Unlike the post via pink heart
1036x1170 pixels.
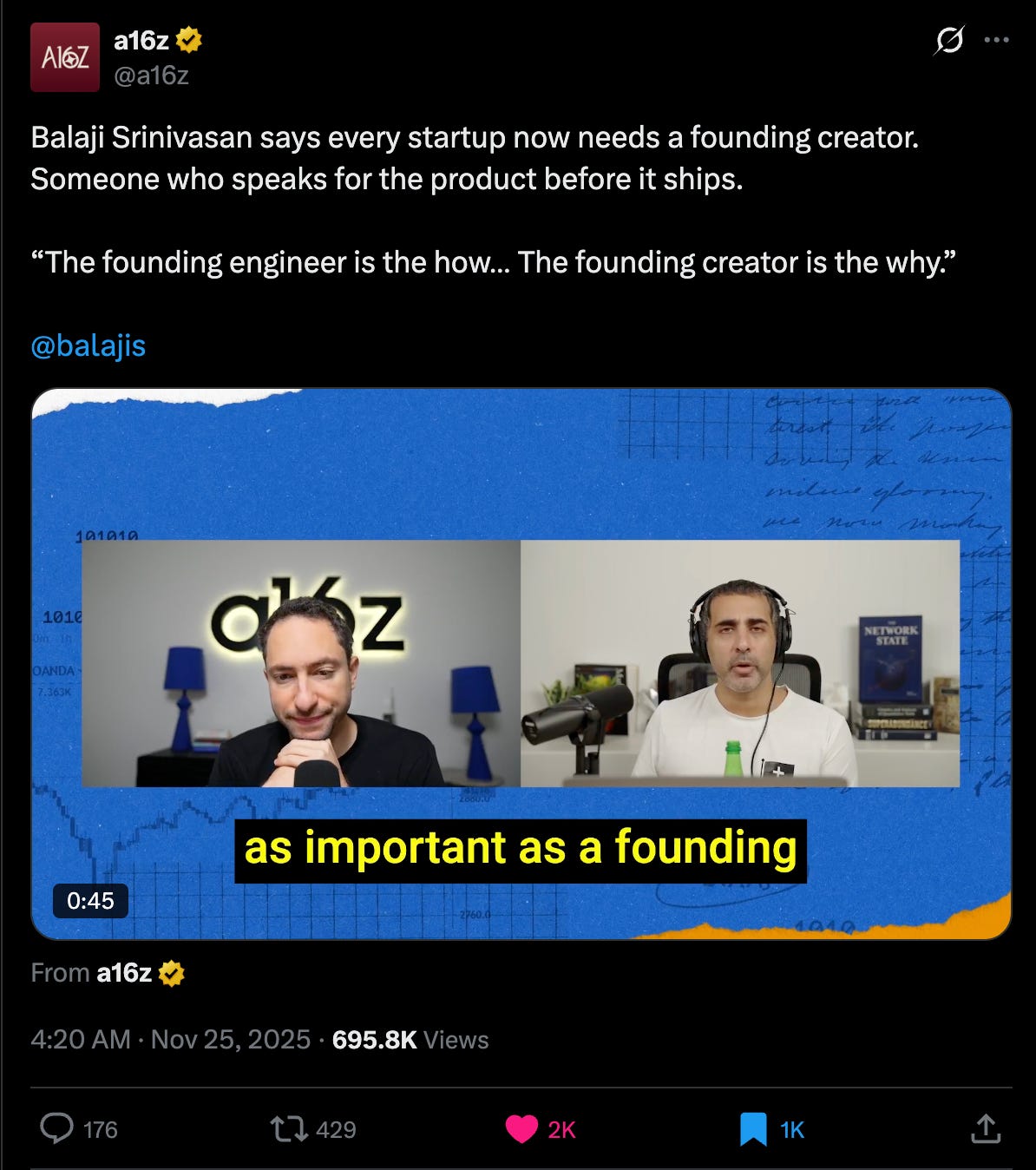click(521, 1128)
